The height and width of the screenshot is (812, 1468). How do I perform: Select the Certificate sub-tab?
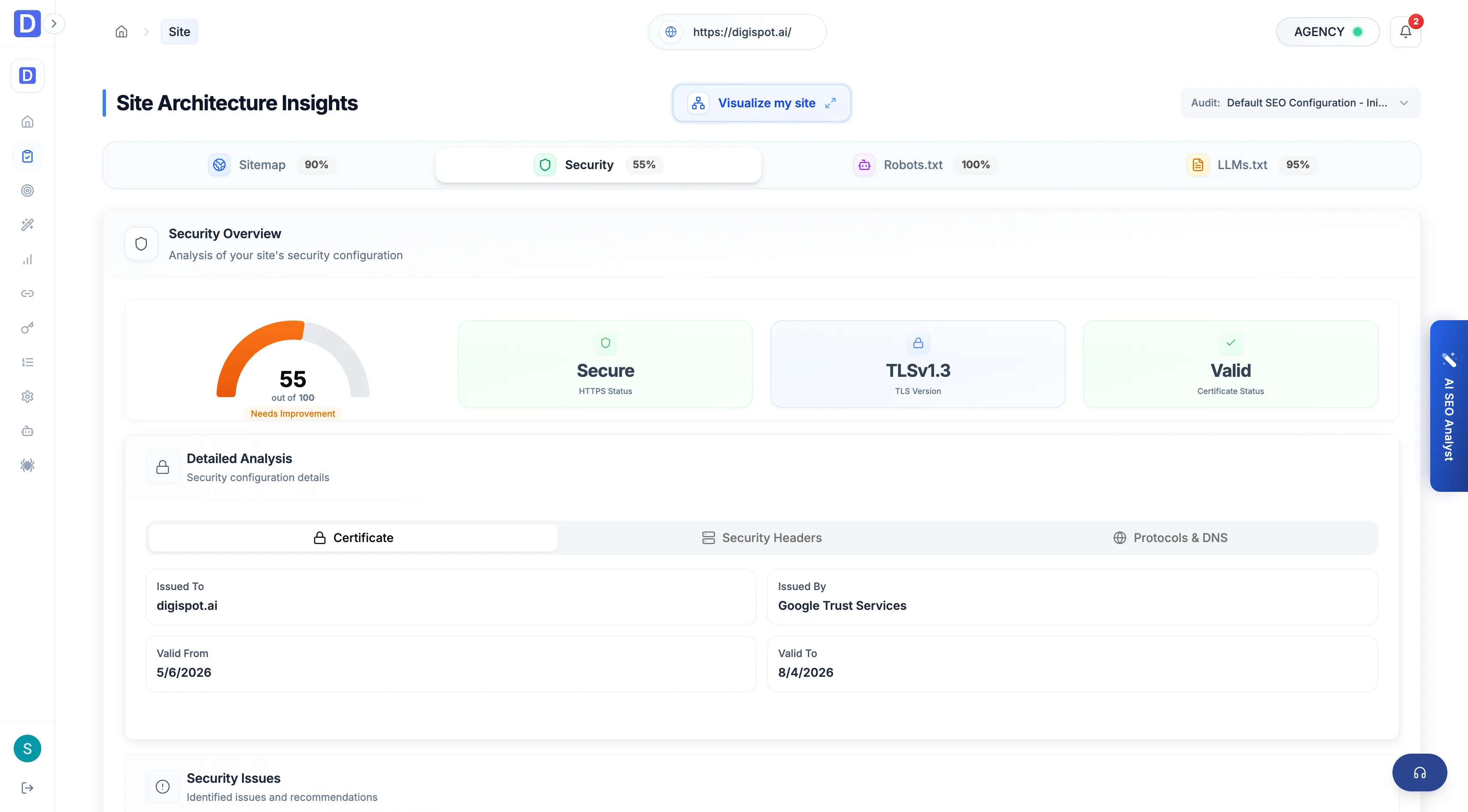353,538
